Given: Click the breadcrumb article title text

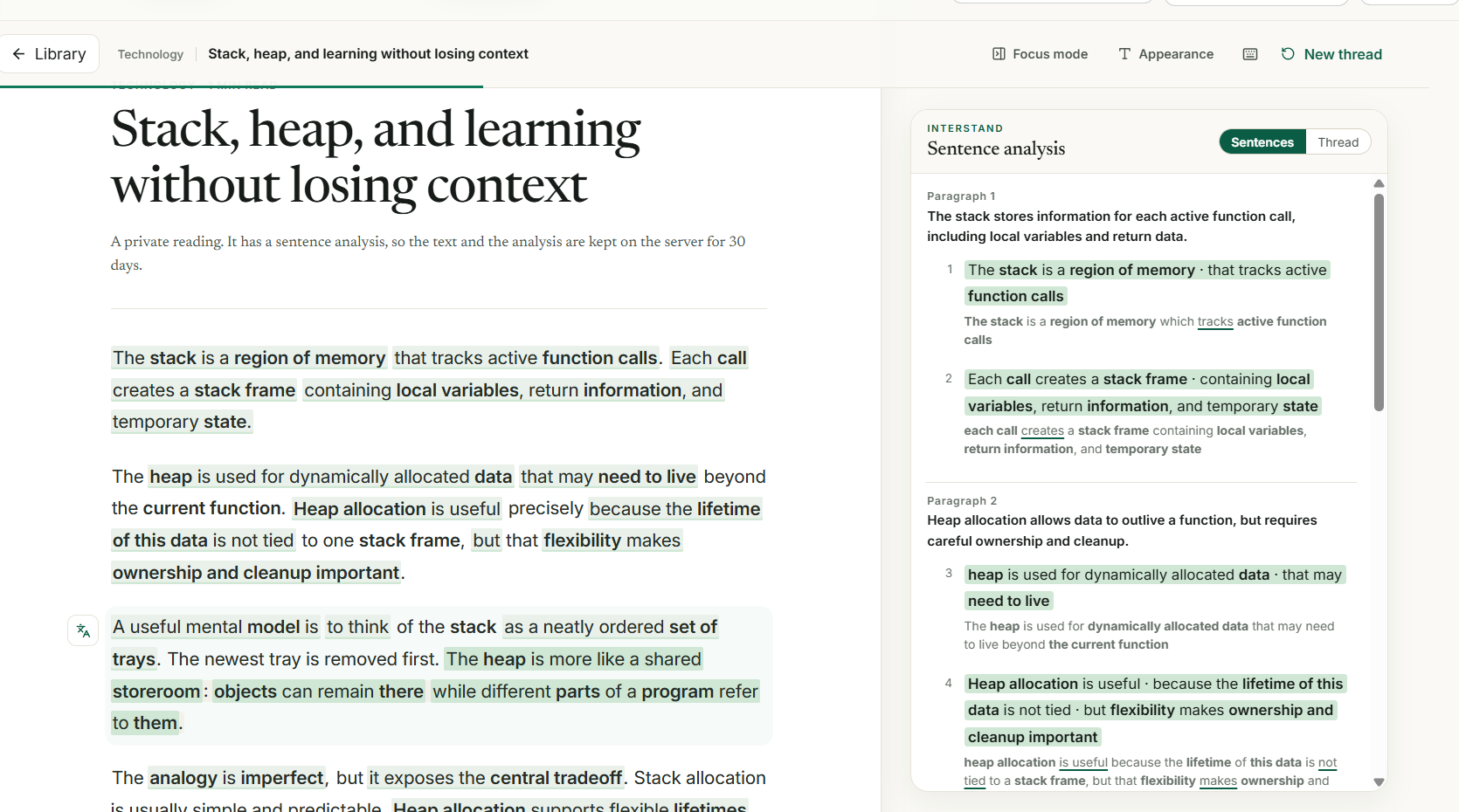Looking at the screenshot, I should coord(368,54).
